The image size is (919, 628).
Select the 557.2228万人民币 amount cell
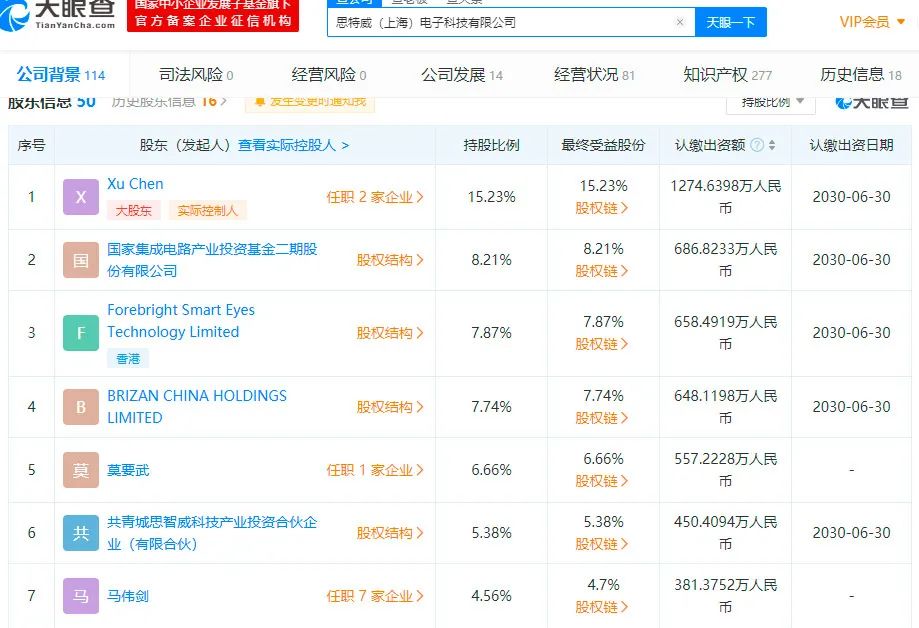point(726,470)
